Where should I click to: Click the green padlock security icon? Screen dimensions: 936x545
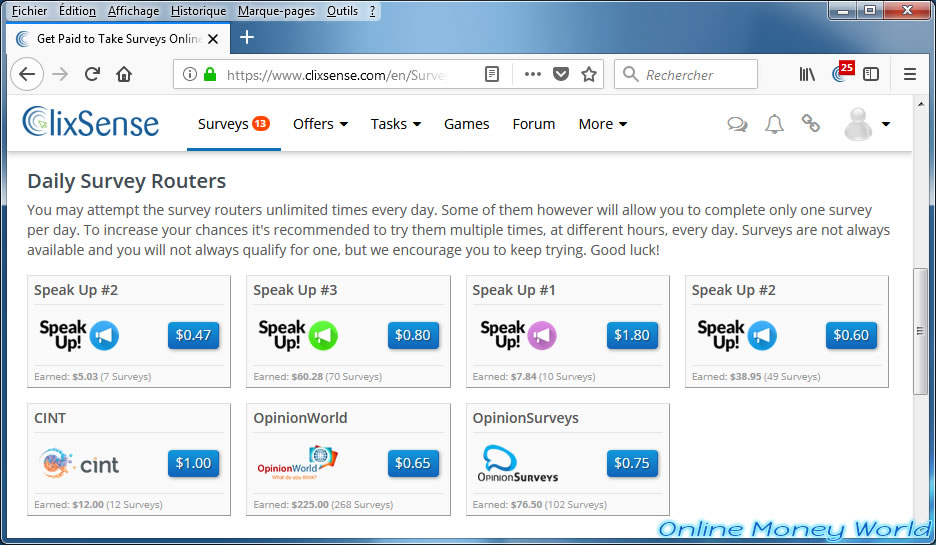click(x=210, y=74)
